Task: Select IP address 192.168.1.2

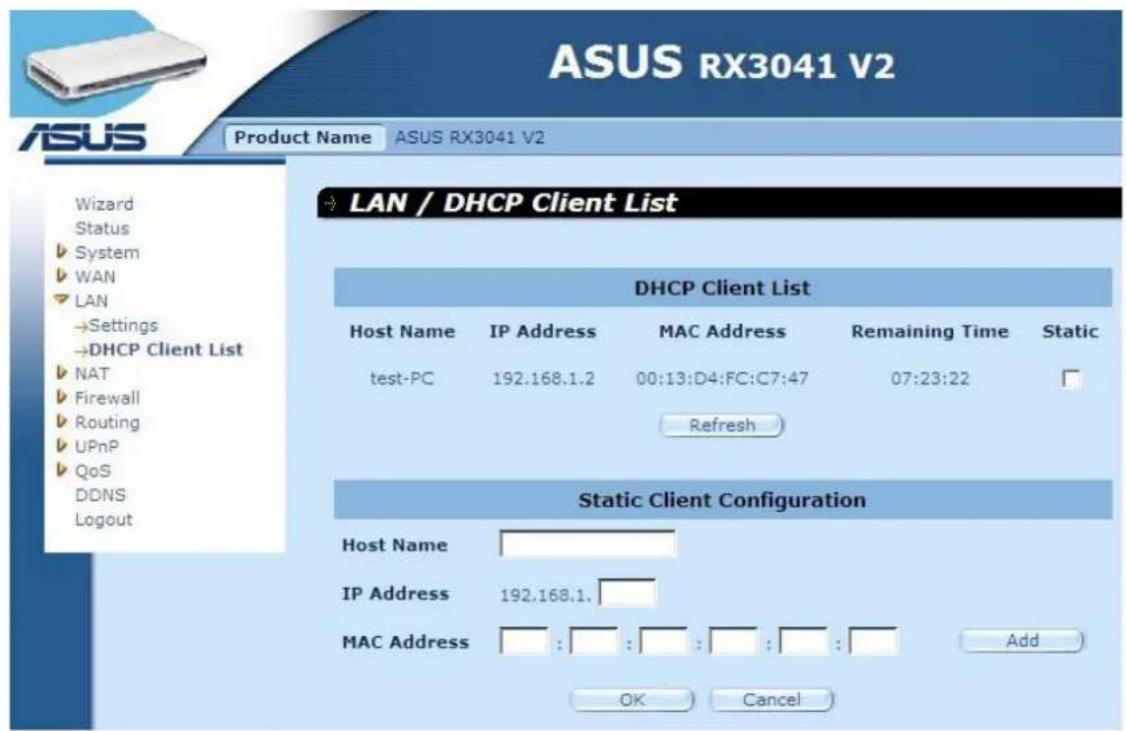Action: pyautogui.click(x=543, y=378)
